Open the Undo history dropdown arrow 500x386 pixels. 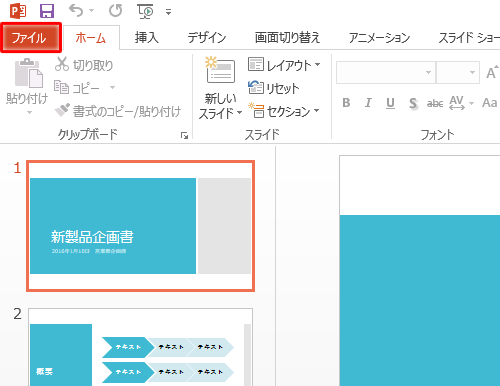91,11
